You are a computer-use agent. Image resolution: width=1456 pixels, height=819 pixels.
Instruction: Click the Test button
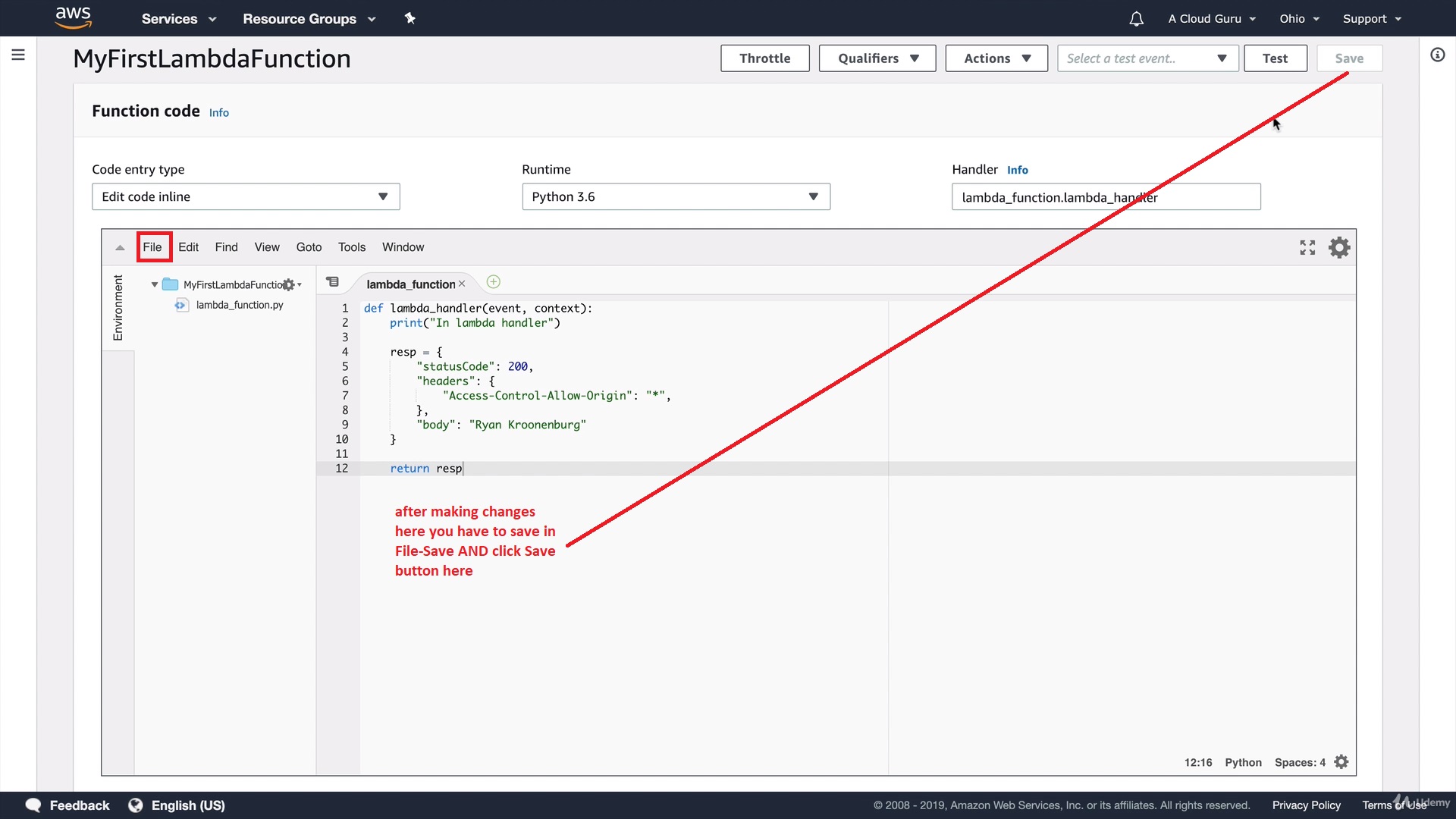pos(1275,58)
